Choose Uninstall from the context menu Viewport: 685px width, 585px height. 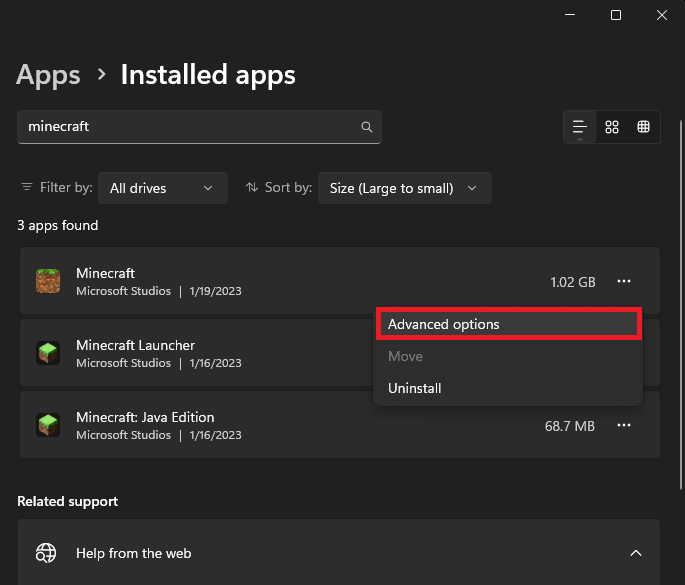click(415, 388)
